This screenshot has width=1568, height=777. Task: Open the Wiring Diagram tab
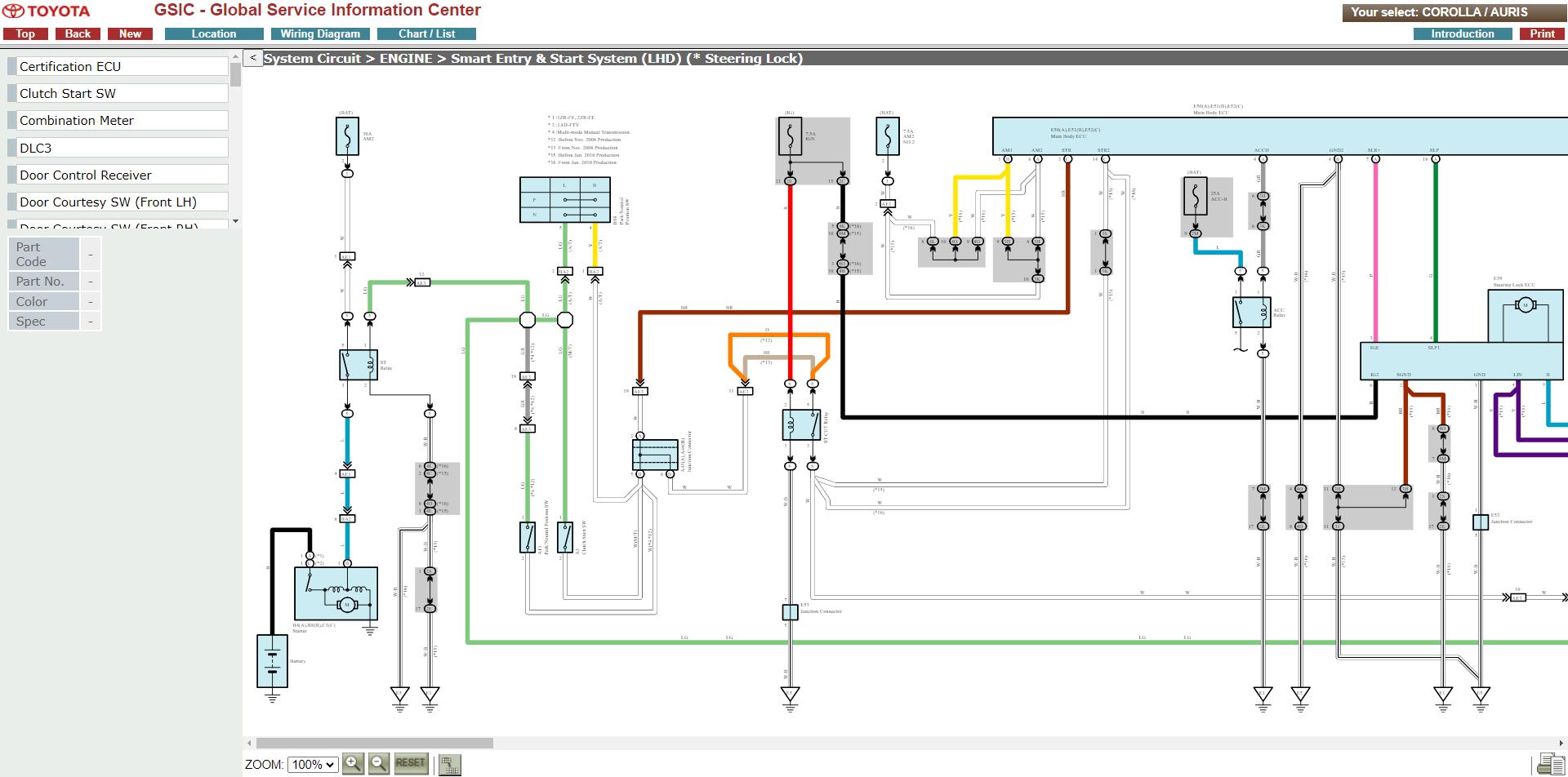[320, 33]
